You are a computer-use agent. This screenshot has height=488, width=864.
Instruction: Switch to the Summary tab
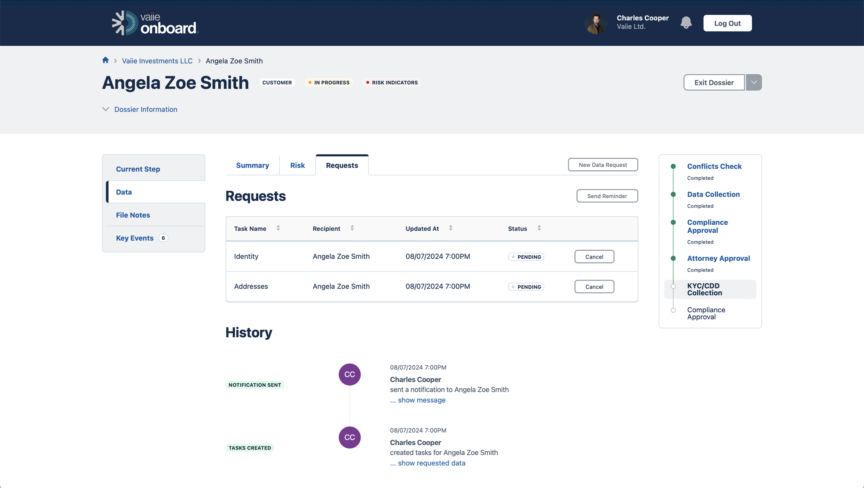(252, 165)
